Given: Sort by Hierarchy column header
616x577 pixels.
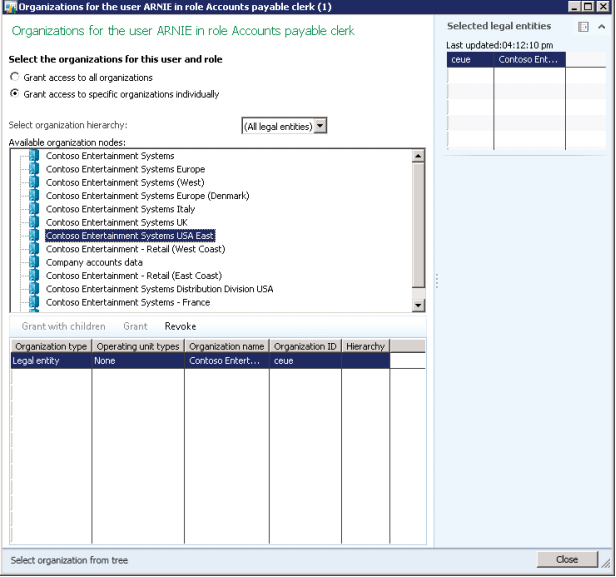Looking at the screenshot, I should [x=365, y=346].
